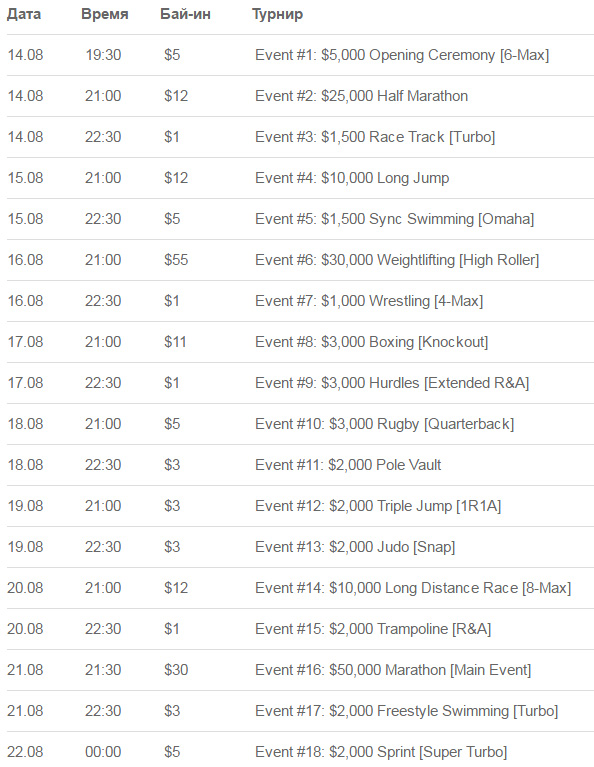Click the Бай-ин column header
Viewport: 594px width, 767px height.
coord(185,14)
